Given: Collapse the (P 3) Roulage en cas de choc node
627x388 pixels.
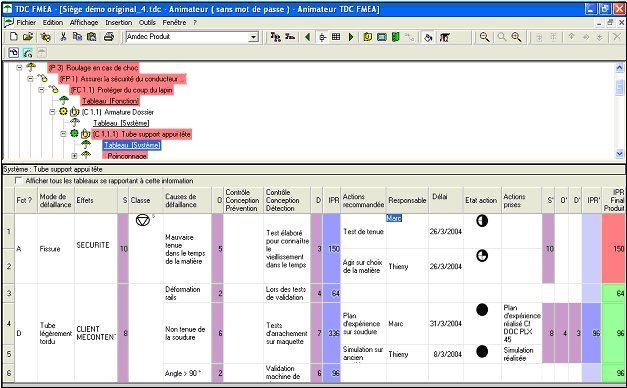Looking at the screenshot, I should pyautogui.click(x=19, y=68).
